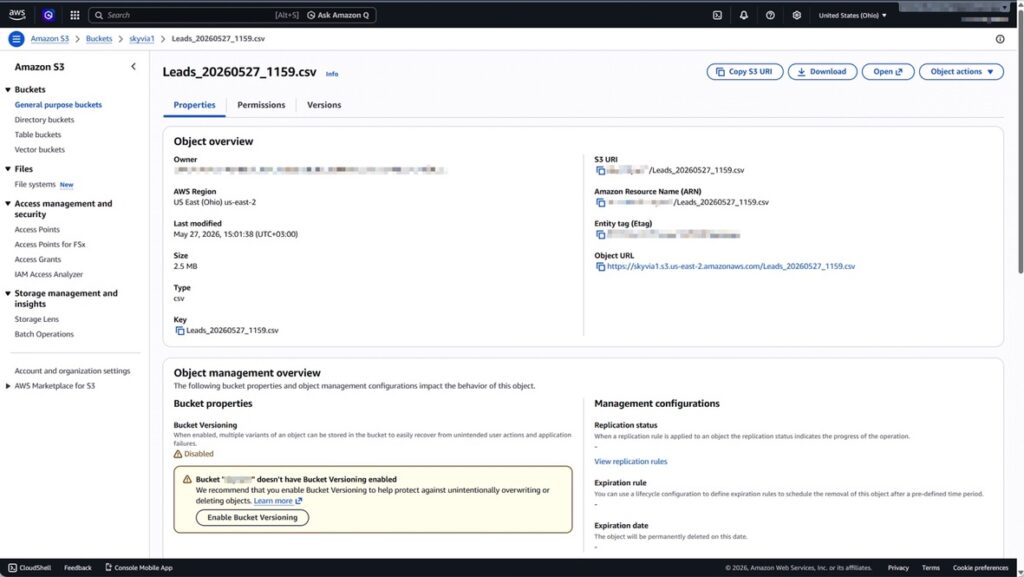1024x577 pixels.
Task: Open Access Grants in sidebar
Action: 38,260
